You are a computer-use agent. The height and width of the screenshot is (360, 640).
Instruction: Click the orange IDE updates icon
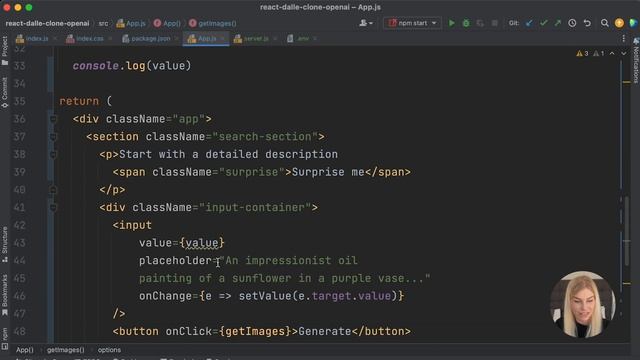619,23
